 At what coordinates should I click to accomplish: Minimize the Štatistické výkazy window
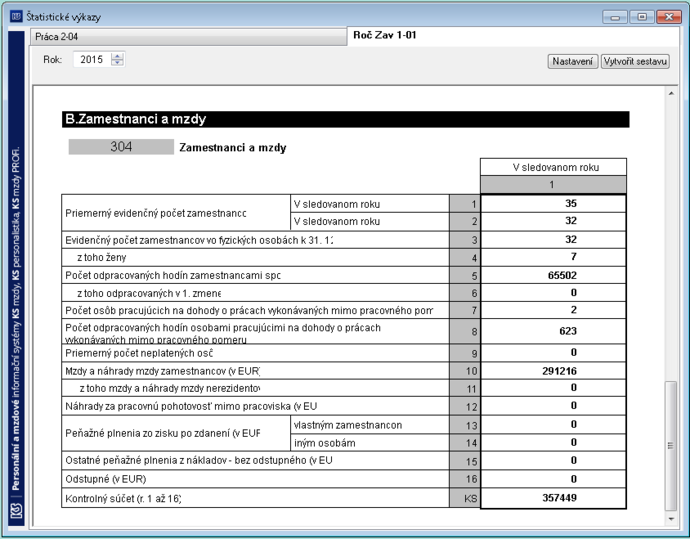pyautogui.click(x=615, y=17)
